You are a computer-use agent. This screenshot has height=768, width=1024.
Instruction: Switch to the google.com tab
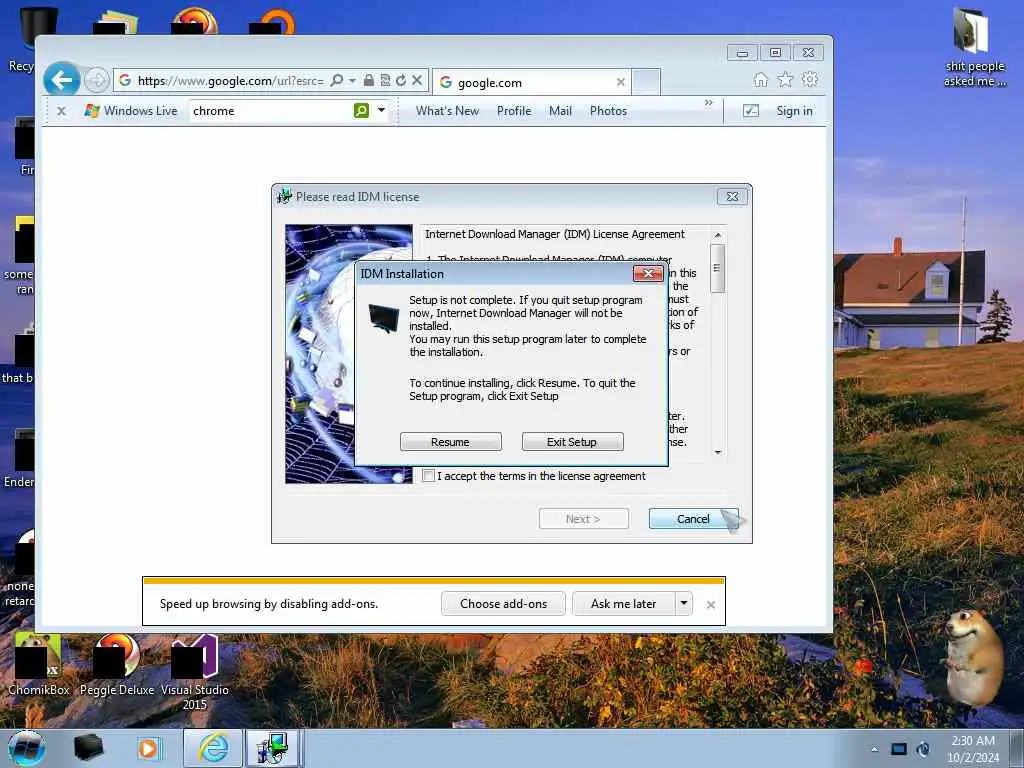pyautogui.click(x=530, y=82)
